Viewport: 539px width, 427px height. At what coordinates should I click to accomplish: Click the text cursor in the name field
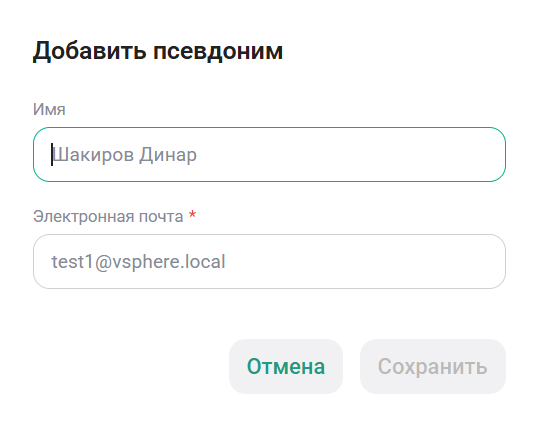tap(52, 155)
